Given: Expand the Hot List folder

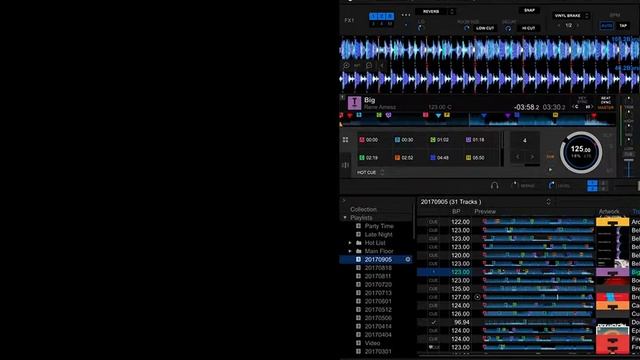Looking at the screenshot, I should point(350,243).
